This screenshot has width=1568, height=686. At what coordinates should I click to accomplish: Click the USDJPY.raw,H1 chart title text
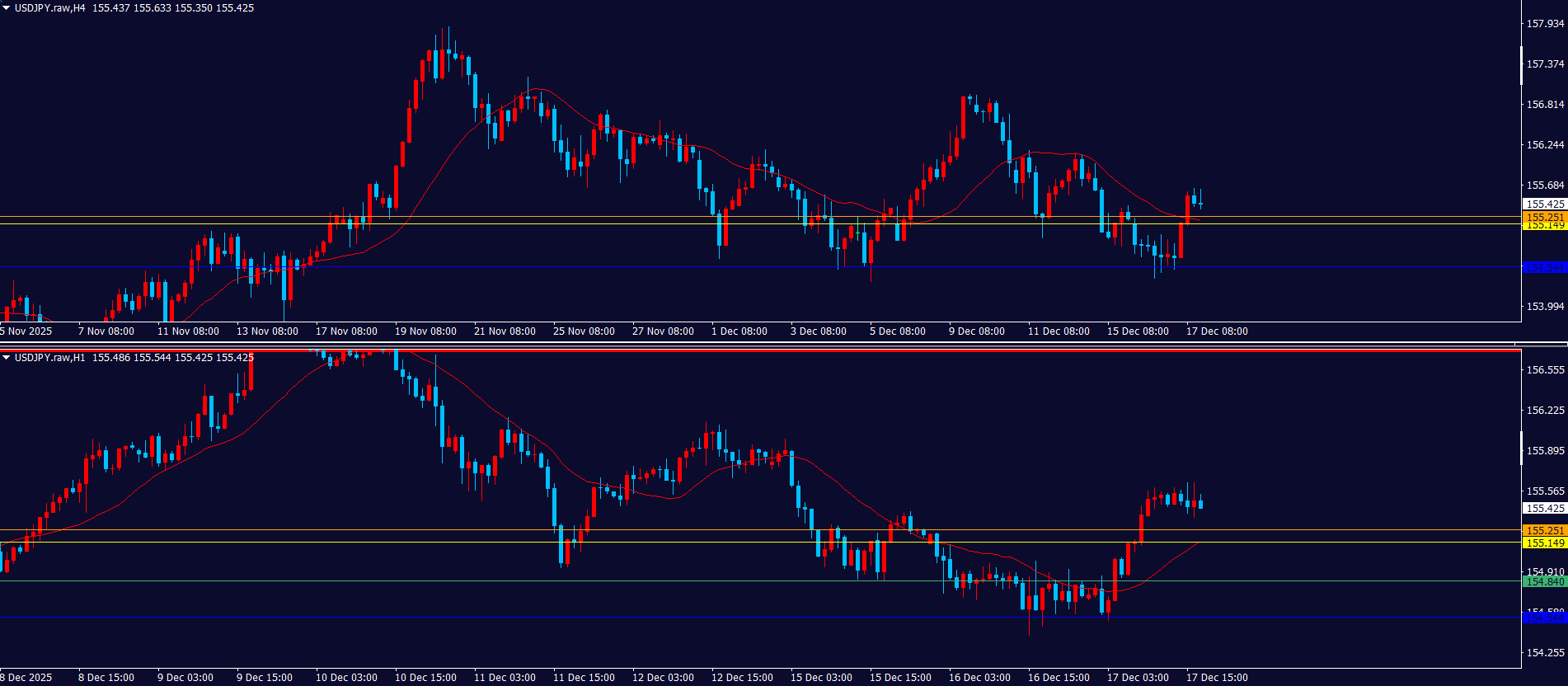[49, 358]
